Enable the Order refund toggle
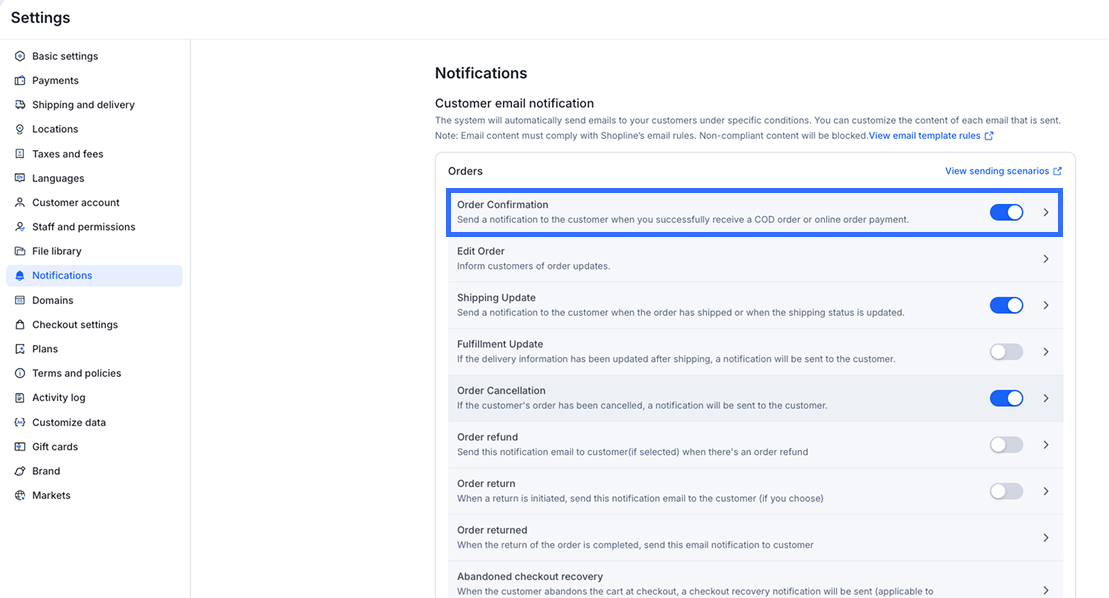1109x598 pixels. 1006,445
